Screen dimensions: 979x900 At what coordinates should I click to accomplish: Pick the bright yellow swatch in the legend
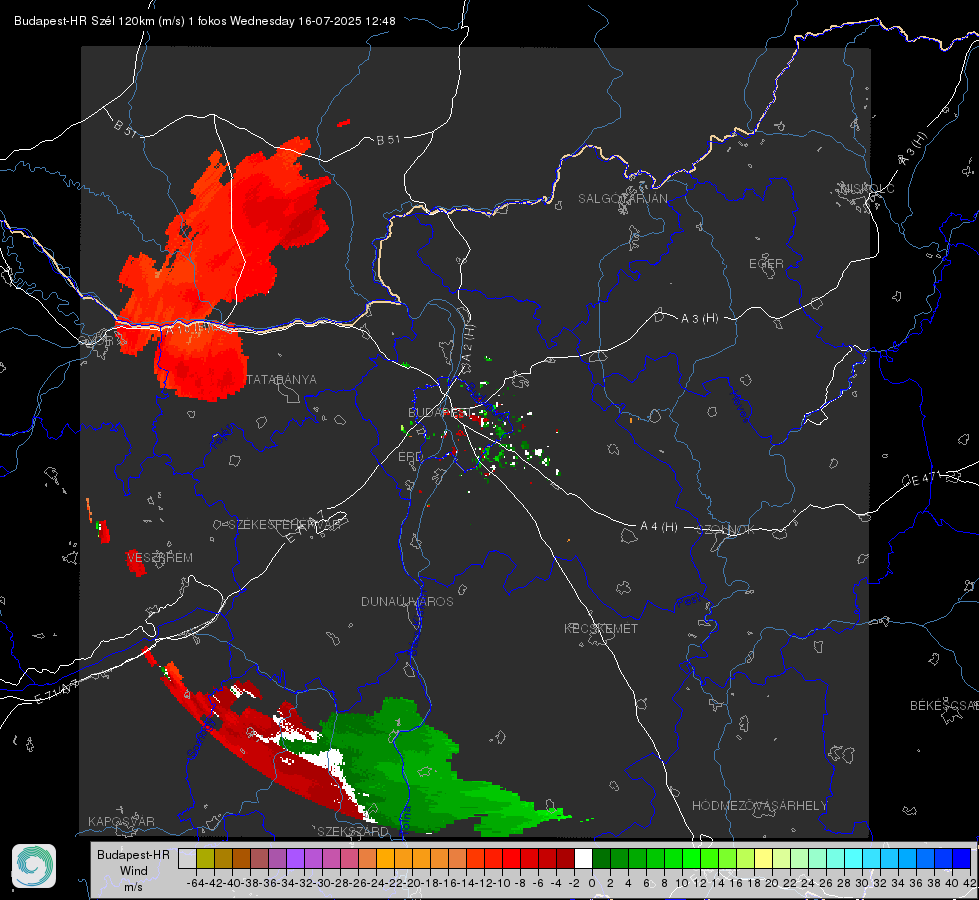coord(763,858)
